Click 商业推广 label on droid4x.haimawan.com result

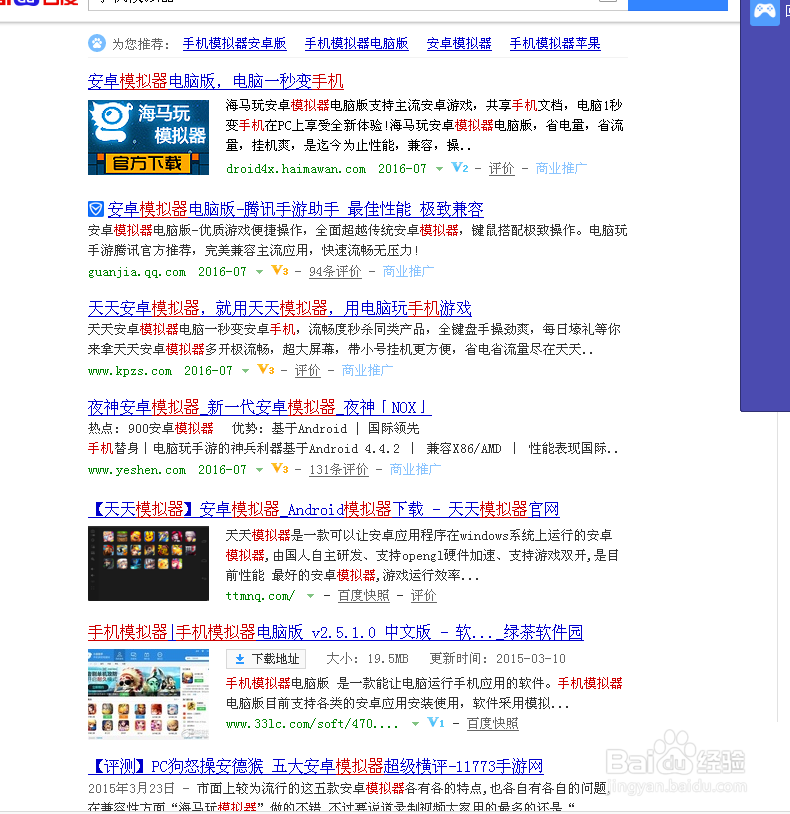click(561, 168)
